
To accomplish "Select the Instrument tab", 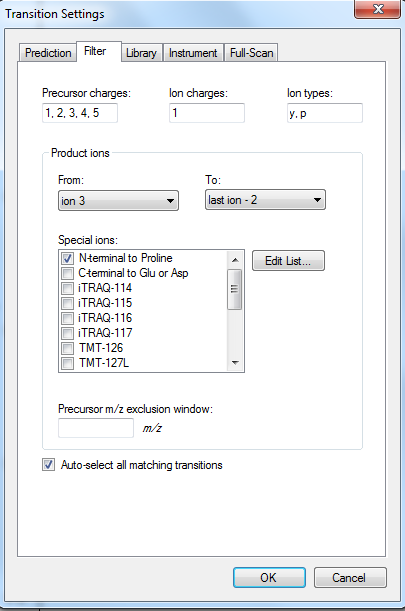I will pyautogui.click(x=193, y=53).
